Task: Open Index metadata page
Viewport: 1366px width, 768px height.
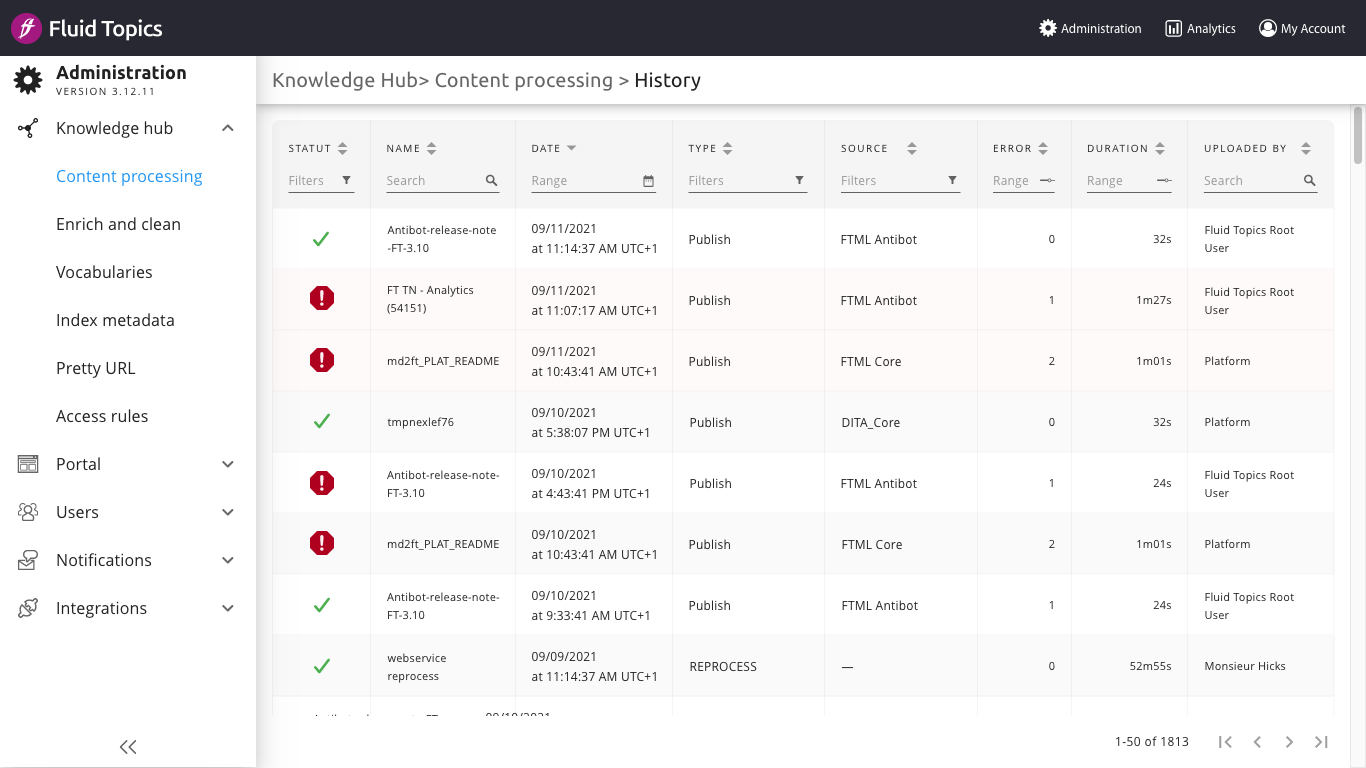Action: click(115, 320)
